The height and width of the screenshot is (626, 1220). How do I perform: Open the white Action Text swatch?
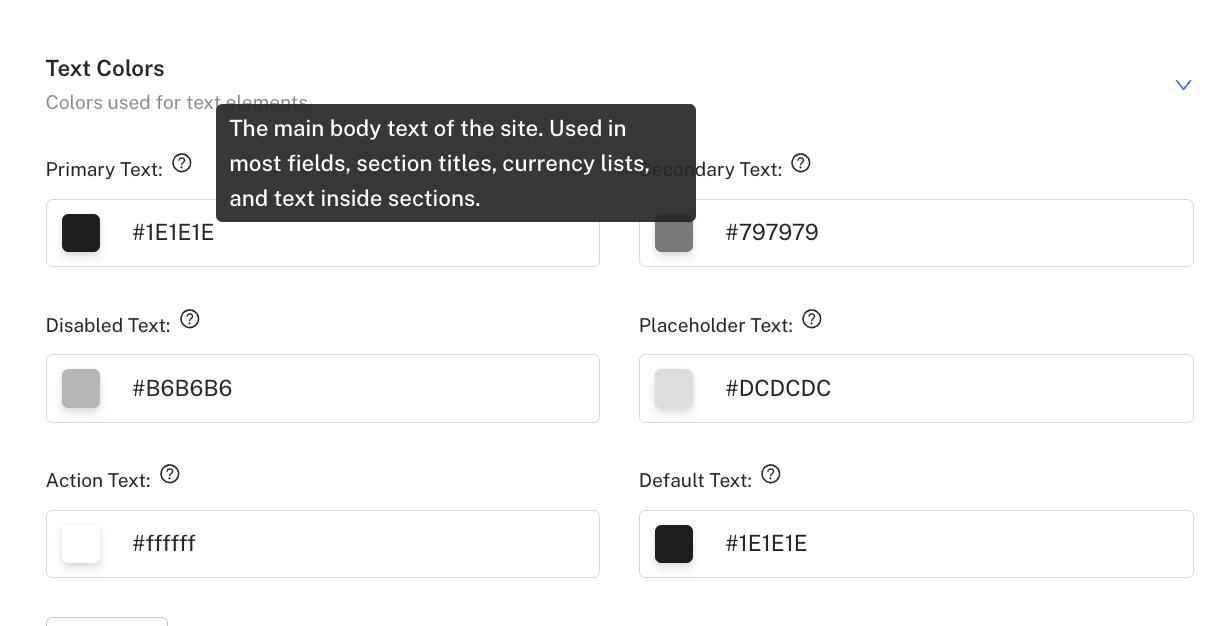pos(81,544)
